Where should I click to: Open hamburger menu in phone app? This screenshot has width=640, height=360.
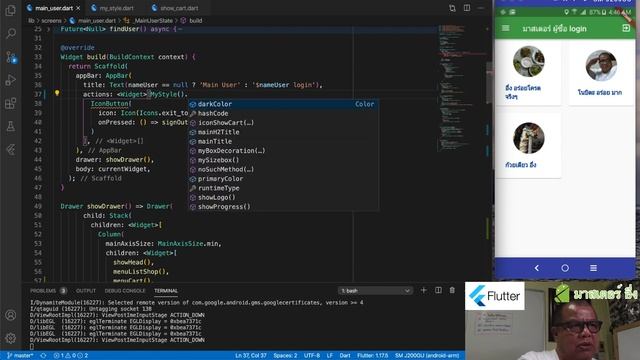coord(506,28)
